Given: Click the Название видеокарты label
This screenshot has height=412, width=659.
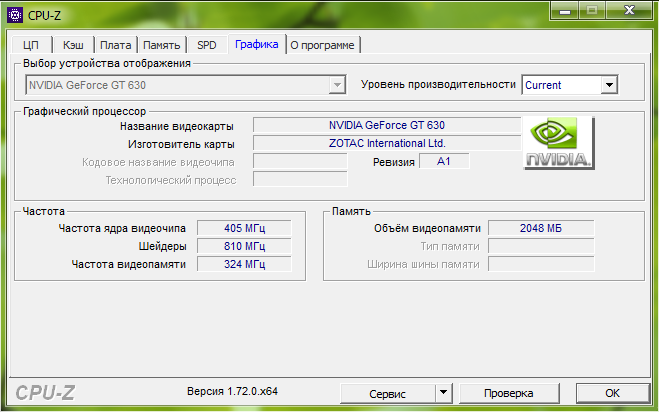Looking at the screenshot, I should coord(177,126).
